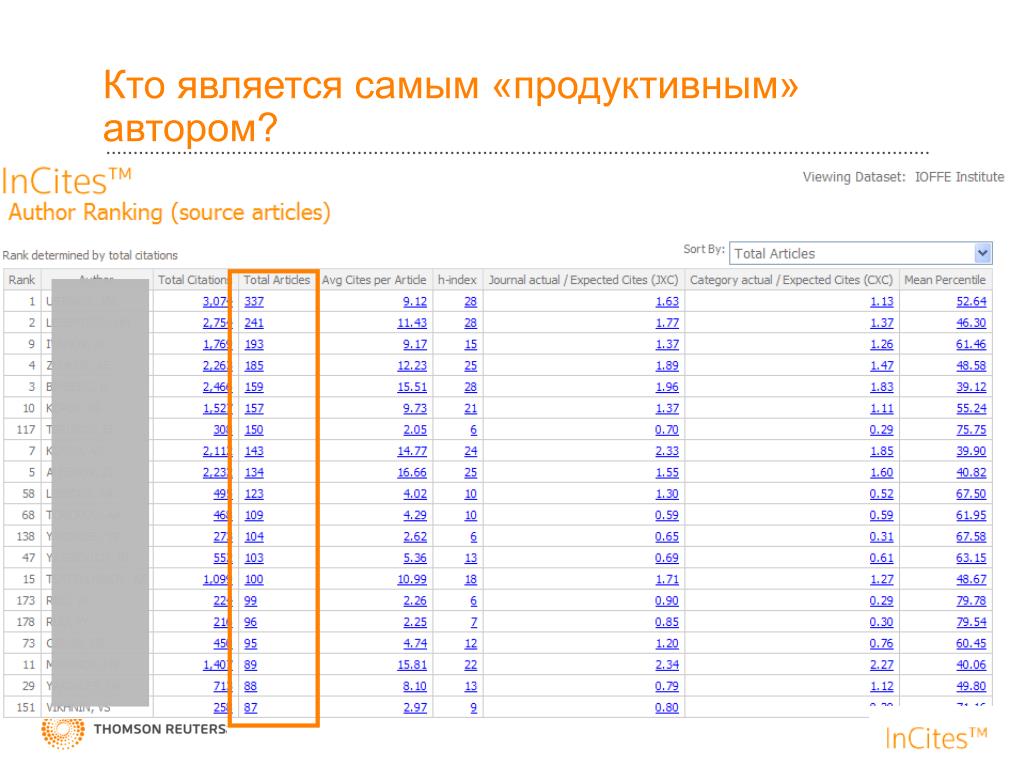Click the 1.83 CXC value link
Image resolution: width=1024 pixels, height=768 pixels.
point(882,387)
